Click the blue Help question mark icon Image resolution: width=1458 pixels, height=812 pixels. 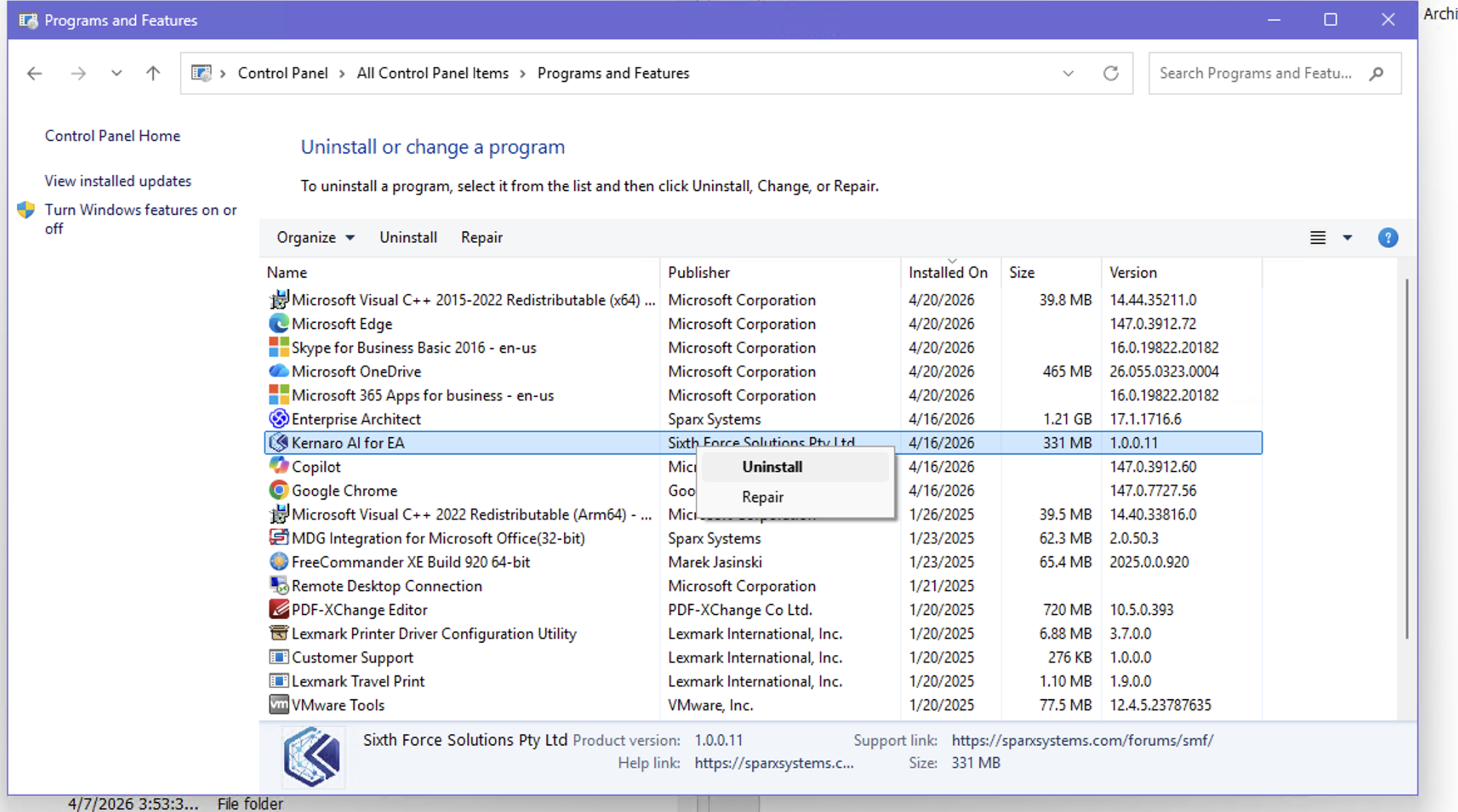[x=1387, y=238]
